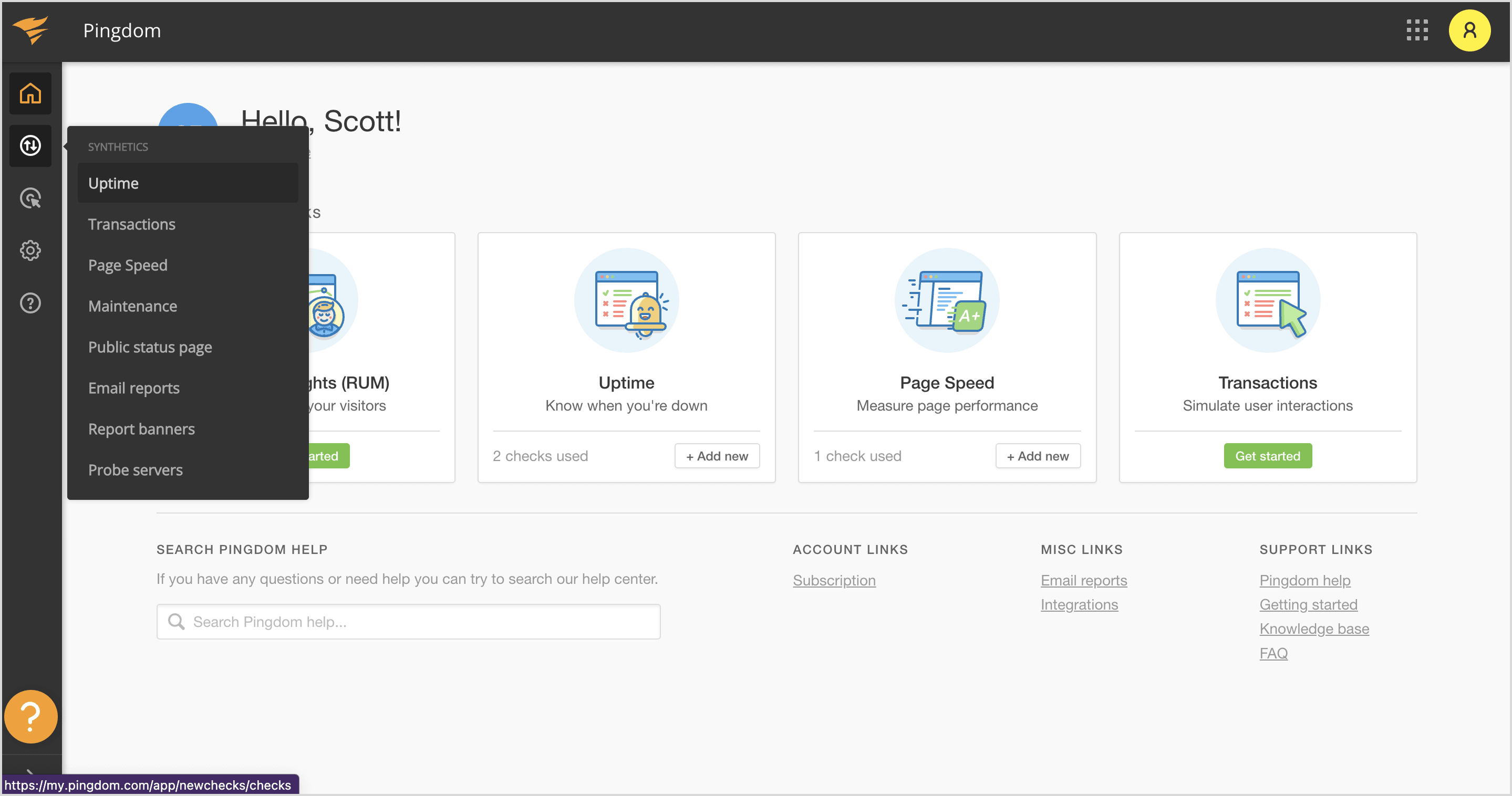This screenshot has height=796, width=1512.
Task: Open the yellow user profile avatar
Action: (1469, 30)
